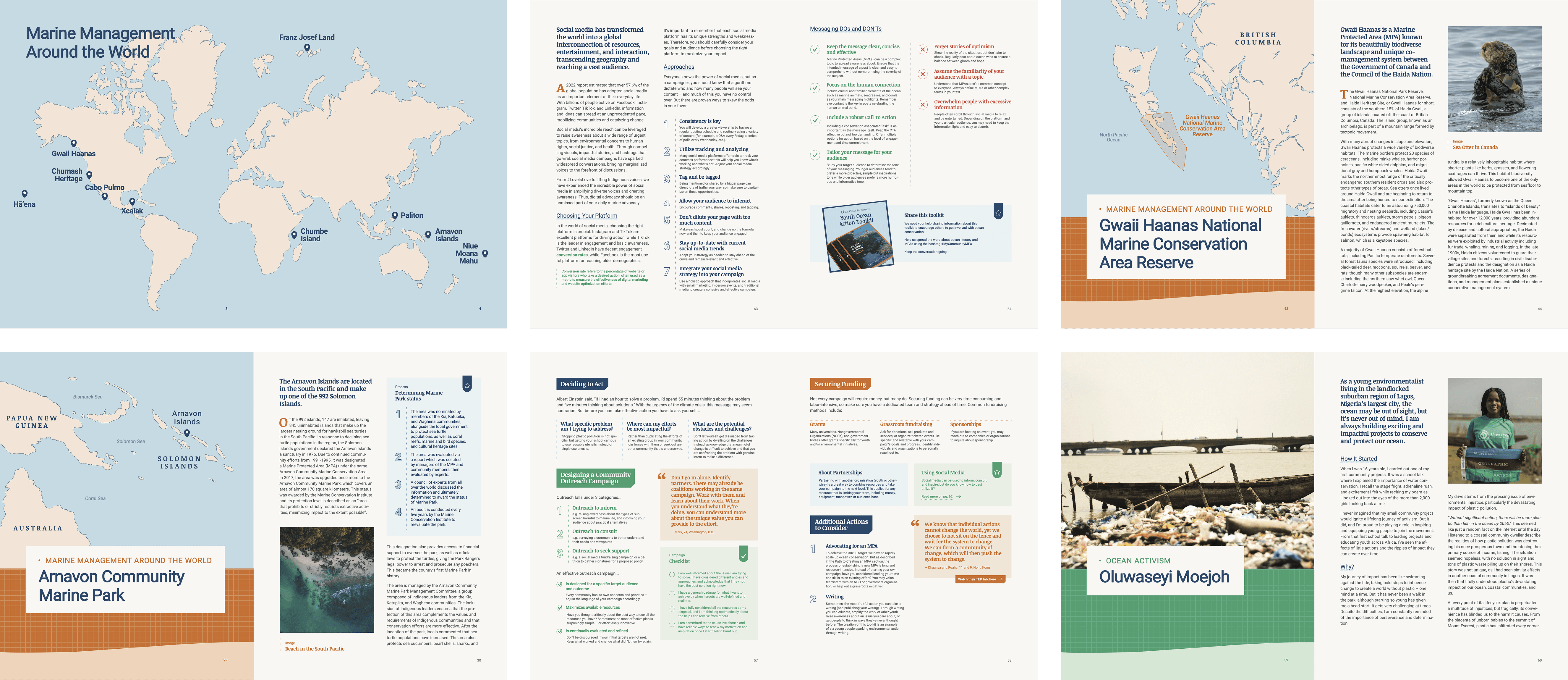Click the 'Consistency is key' numbered heading
Screen dimensions: 1568x680
pos(700,121)
